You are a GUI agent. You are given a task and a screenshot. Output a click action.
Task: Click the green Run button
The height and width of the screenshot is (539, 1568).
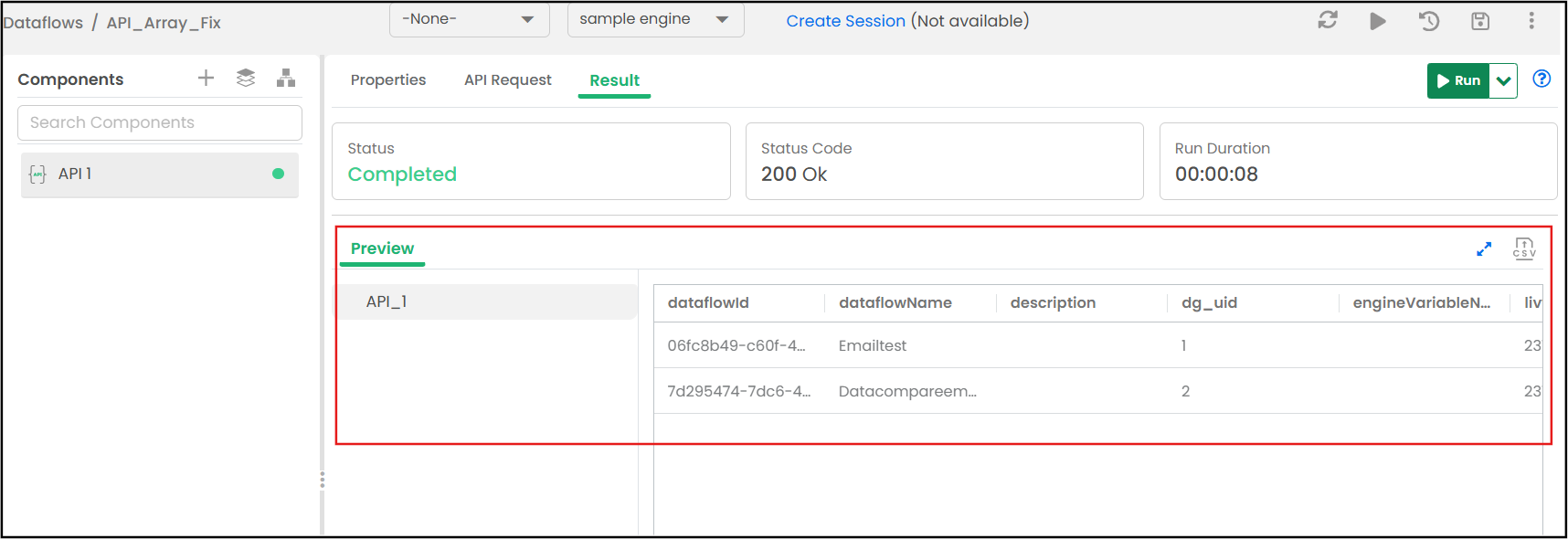click(x=1458, y=80)
